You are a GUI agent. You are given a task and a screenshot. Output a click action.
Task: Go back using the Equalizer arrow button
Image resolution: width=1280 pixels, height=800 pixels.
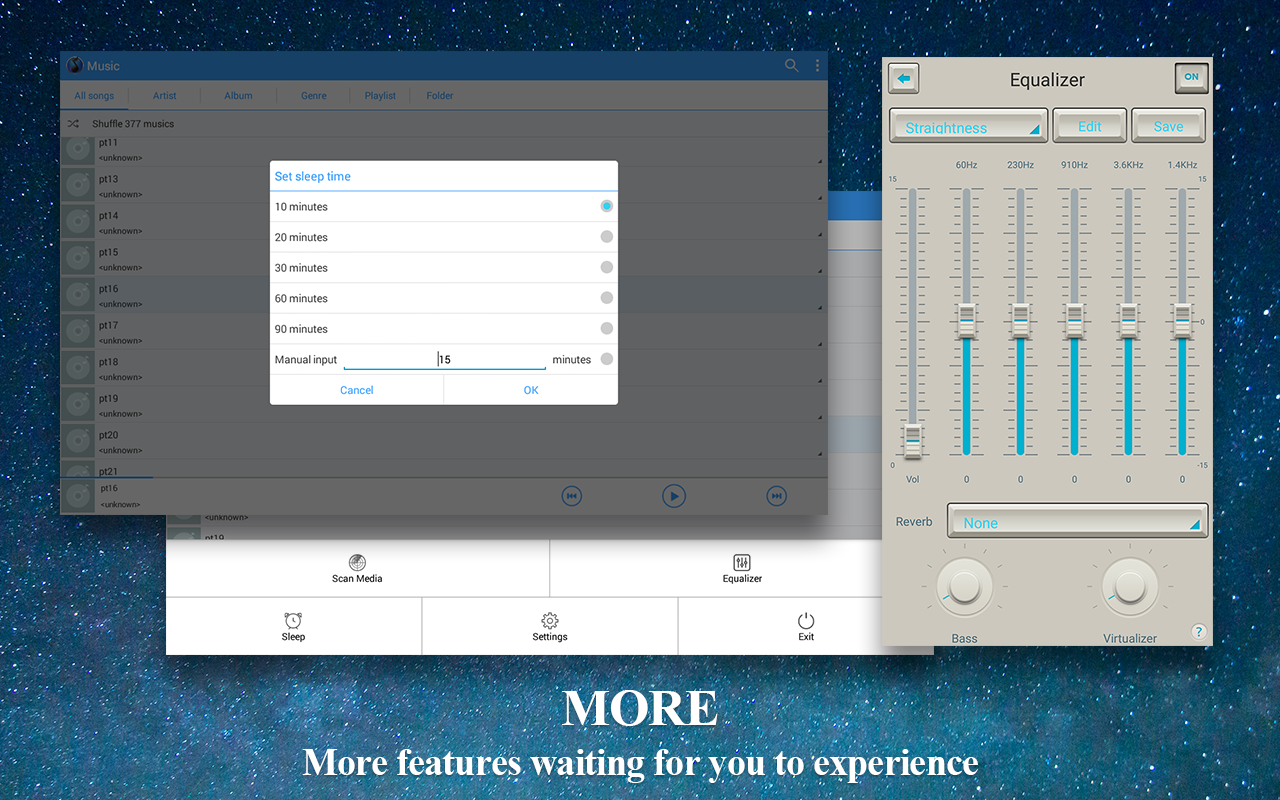[904, 78]
